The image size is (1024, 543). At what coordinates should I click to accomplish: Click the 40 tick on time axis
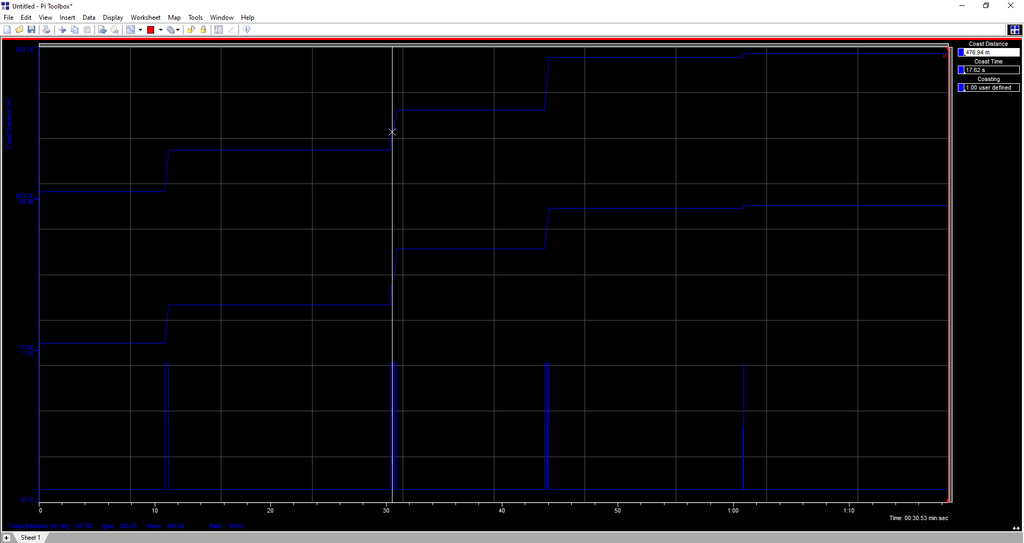(502, 510)
